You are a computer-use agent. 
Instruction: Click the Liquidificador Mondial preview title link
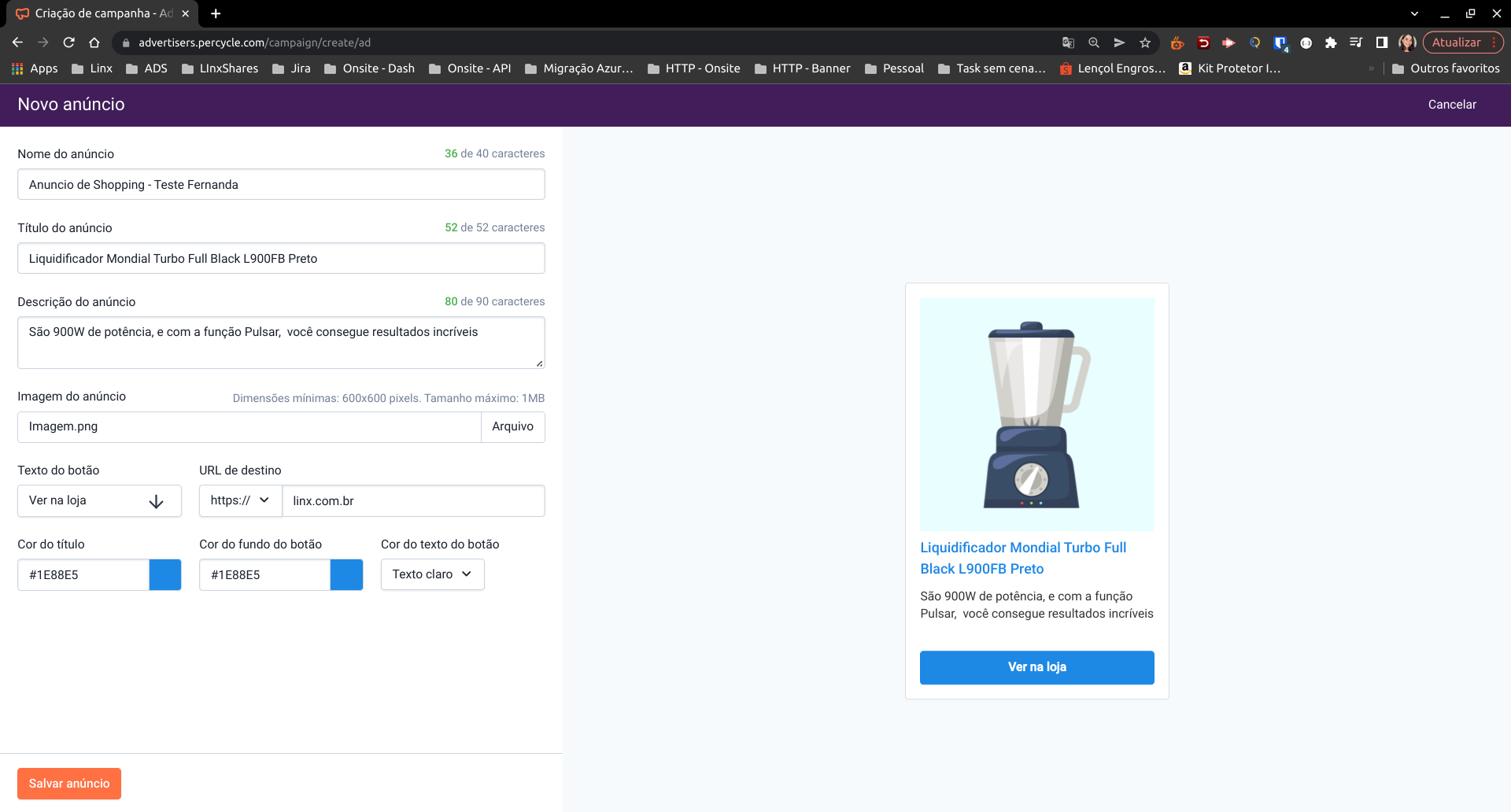click(1023, 558)
